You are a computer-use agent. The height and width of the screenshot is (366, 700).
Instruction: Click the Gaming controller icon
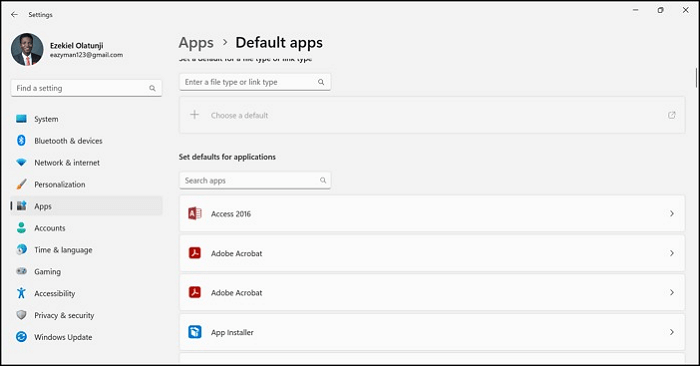tap(21, 271)
